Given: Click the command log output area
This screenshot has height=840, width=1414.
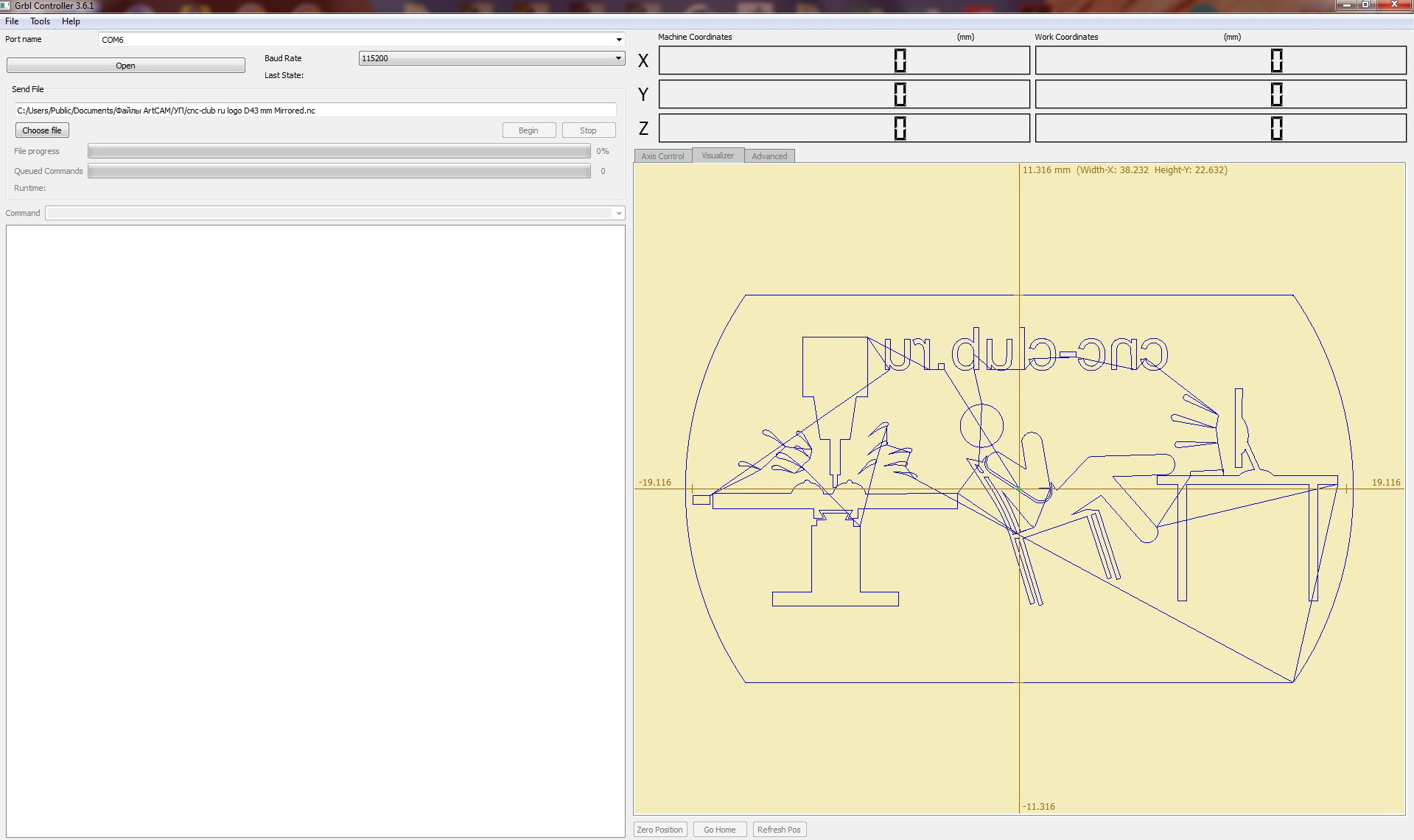Looking at the screenshot, I should [315, 531].
